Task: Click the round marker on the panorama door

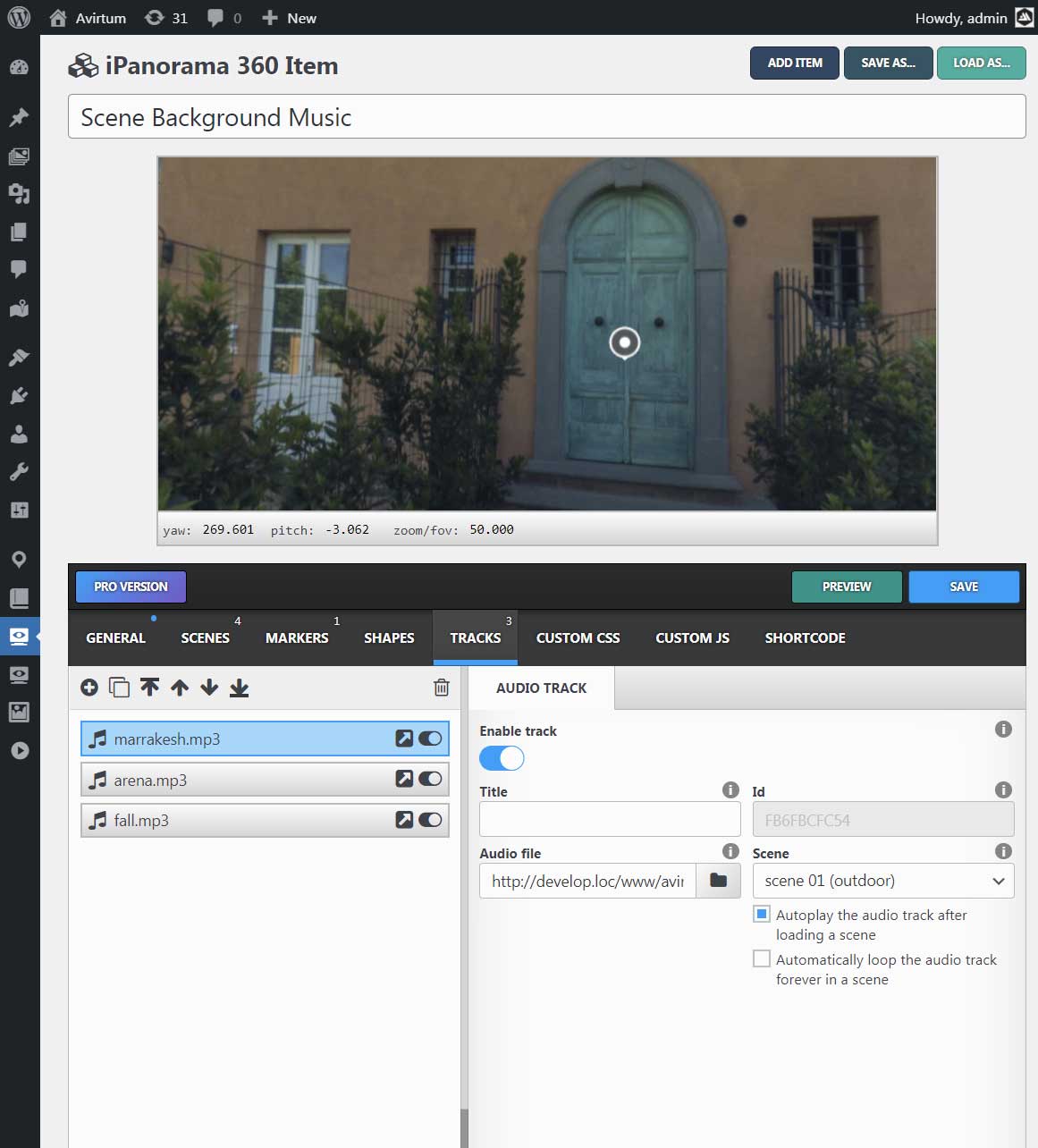Action: point(624,342)
